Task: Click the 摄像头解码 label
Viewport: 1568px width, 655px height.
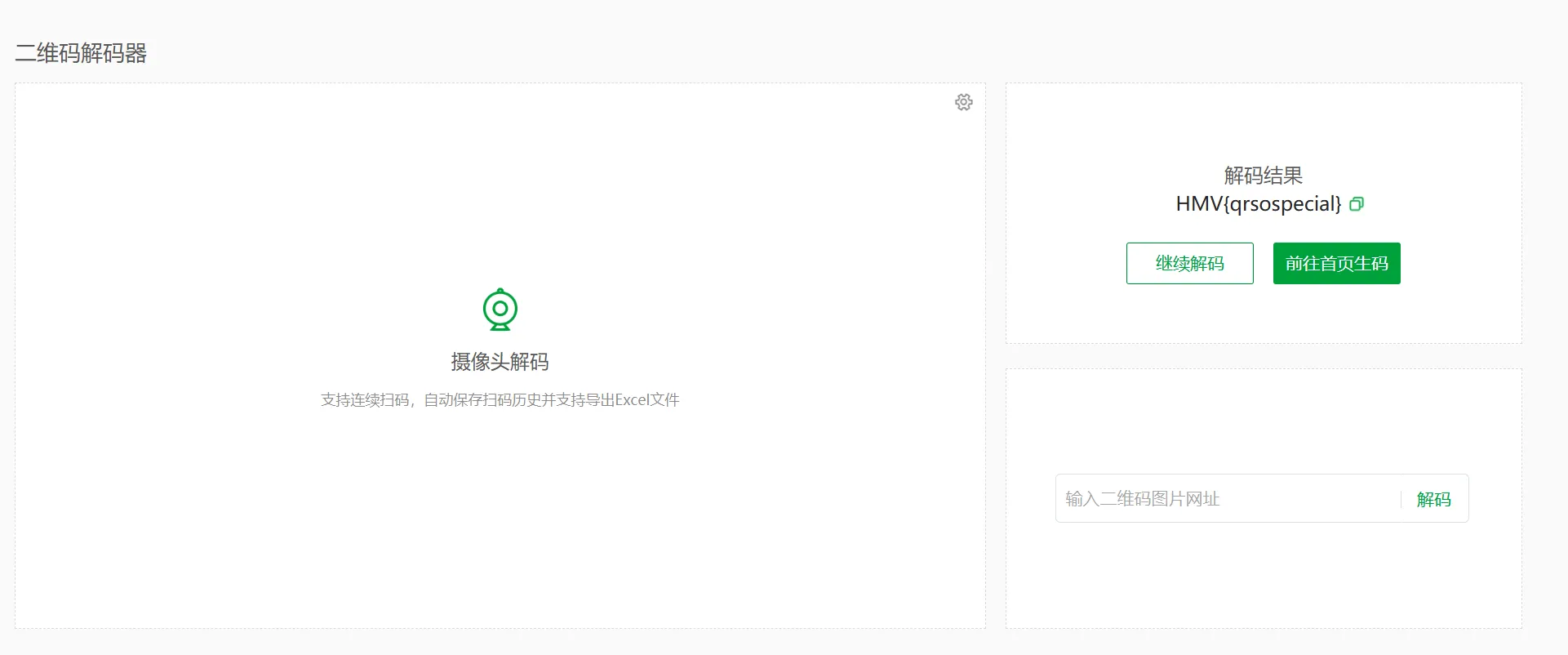Action: click(x=500, y=362)
